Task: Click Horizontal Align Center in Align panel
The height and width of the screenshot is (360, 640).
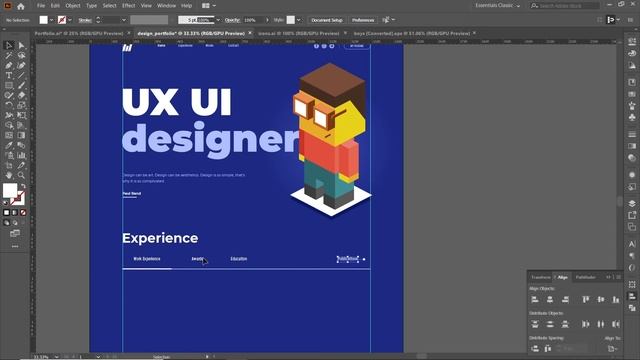Action: pos(550,300)
